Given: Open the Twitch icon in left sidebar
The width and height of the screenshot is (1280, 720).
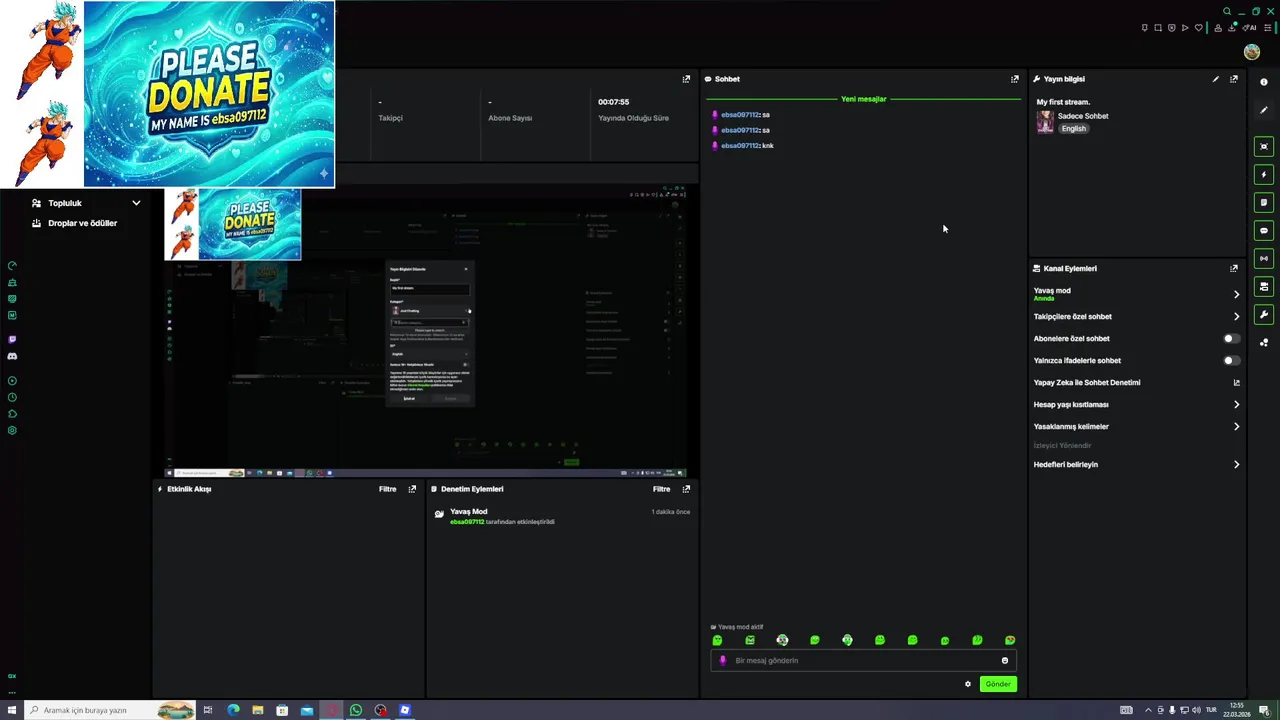Looking at the screenshot, I should 12,340.
